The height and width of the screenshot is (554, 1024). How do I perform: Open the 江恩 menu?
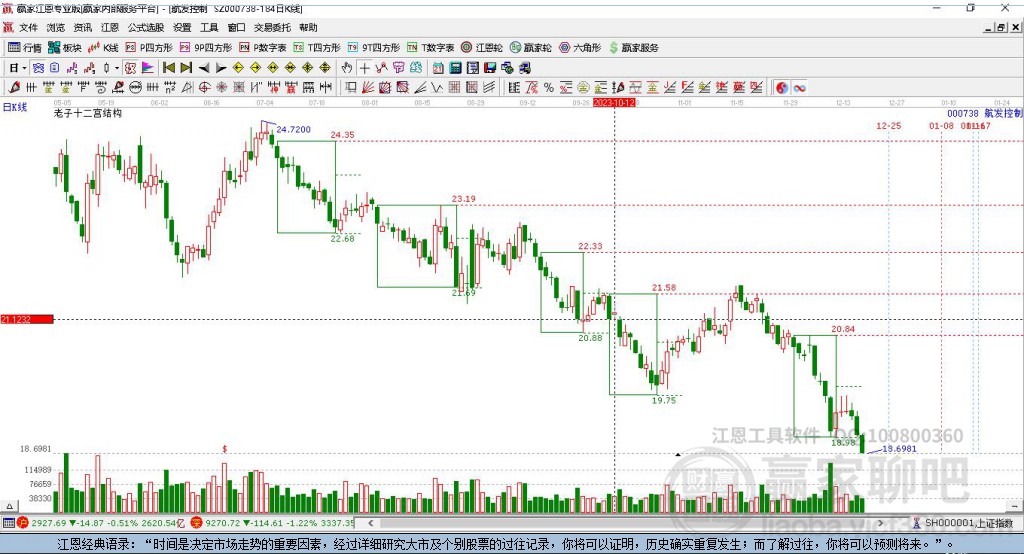pos(110,27)
